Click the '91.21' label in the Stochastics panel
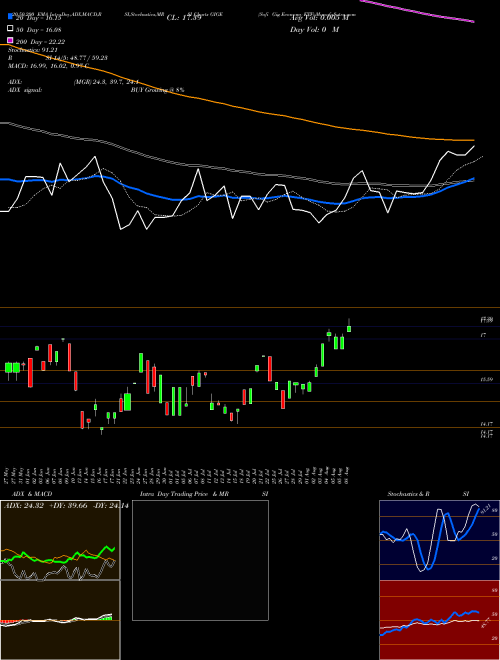The image size is (500, 660). coord(486,507)
